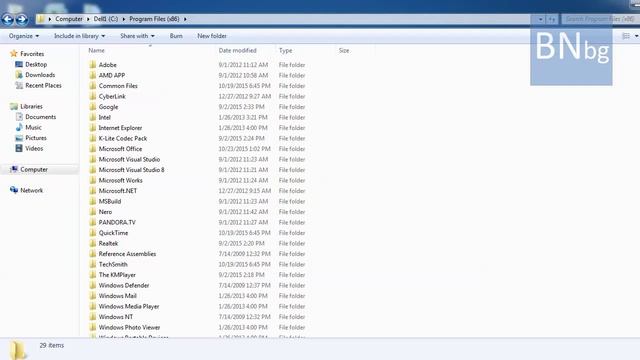Image resolution: width=640 pixels, height=360 pixels.
Task: Open the view options dropdown arrow
Action: tap(636, 36)
